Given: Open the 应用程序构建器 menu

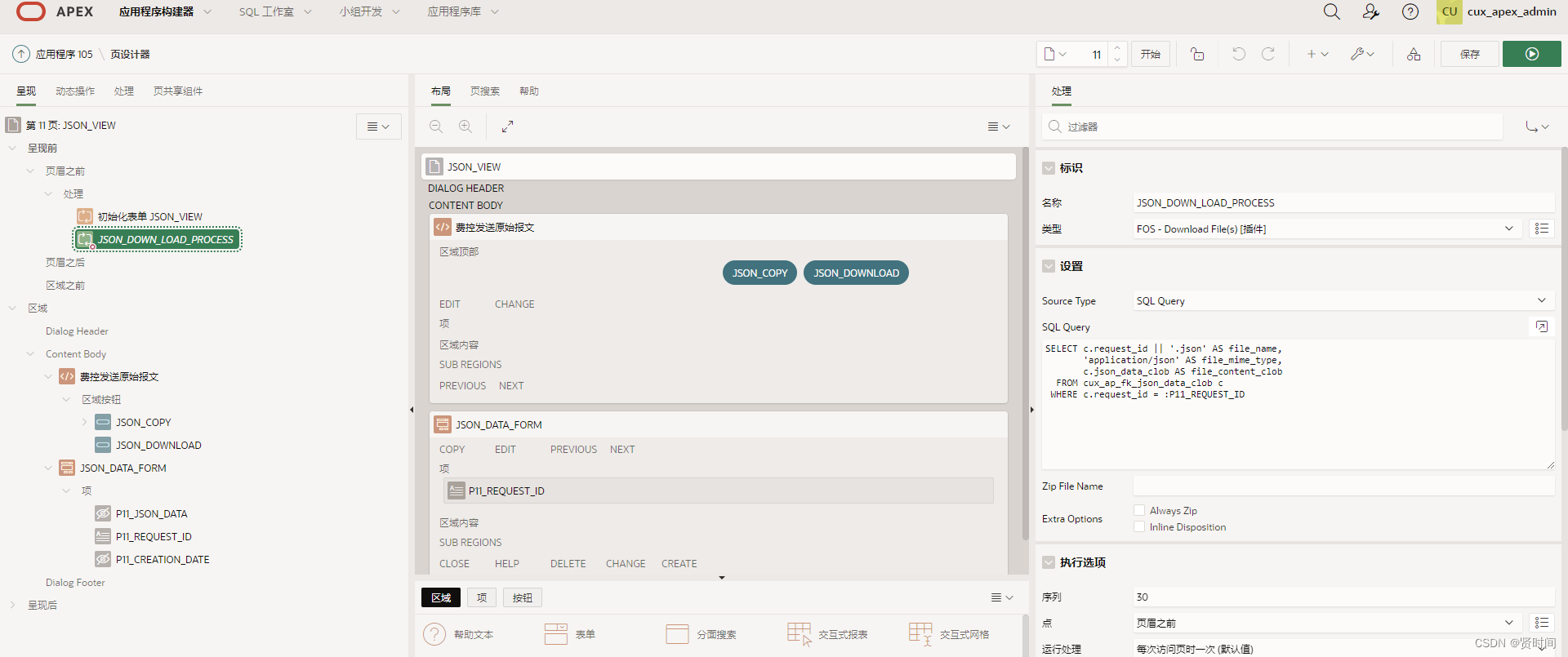Looking at the screenshot, I should [x=166, y=11].
